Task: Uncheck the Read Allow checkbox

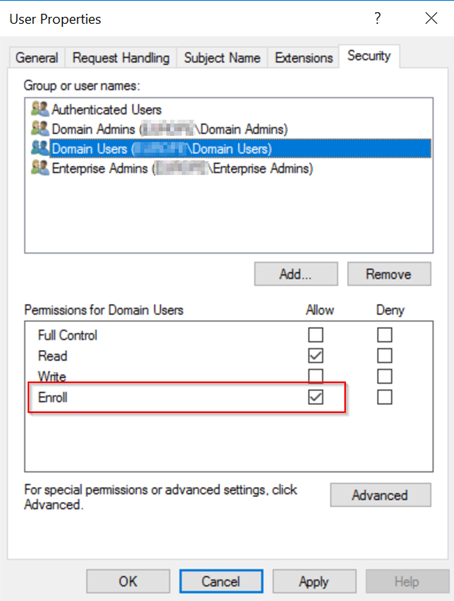Action: click(316, 356)
